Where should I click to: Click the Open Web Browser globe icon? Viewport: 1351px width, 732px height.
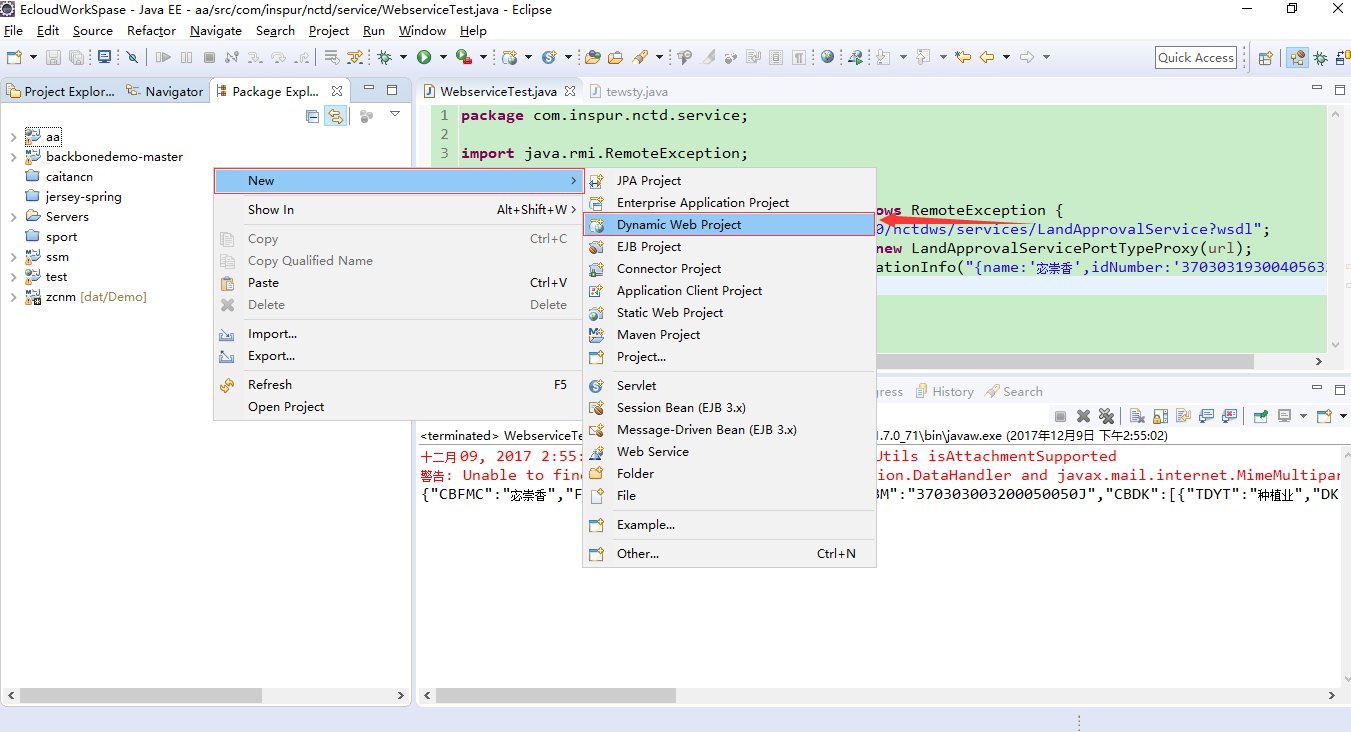(x=827, y=57)
